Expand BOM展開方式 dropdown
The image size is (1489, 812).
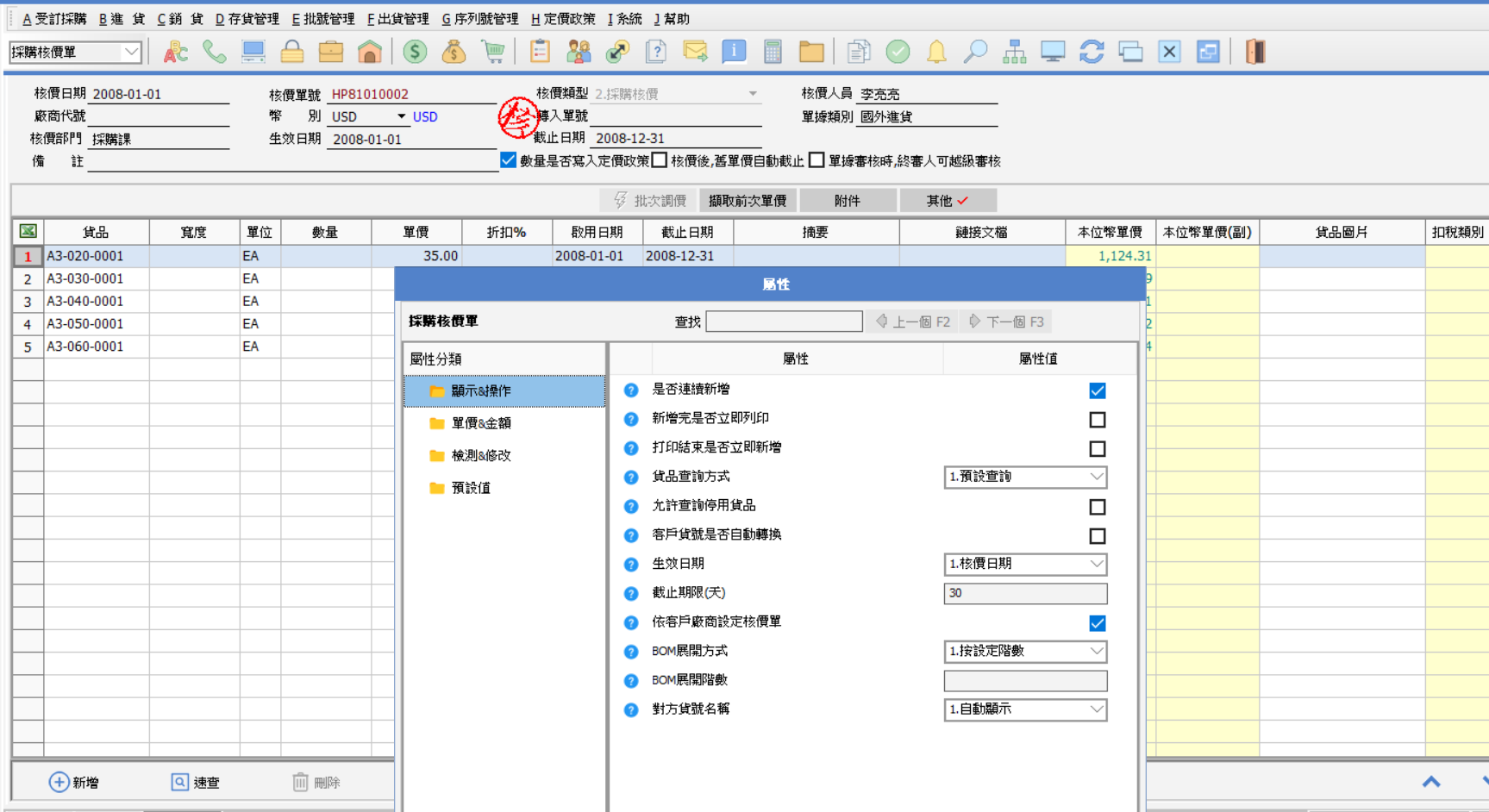coord(1025,652)
